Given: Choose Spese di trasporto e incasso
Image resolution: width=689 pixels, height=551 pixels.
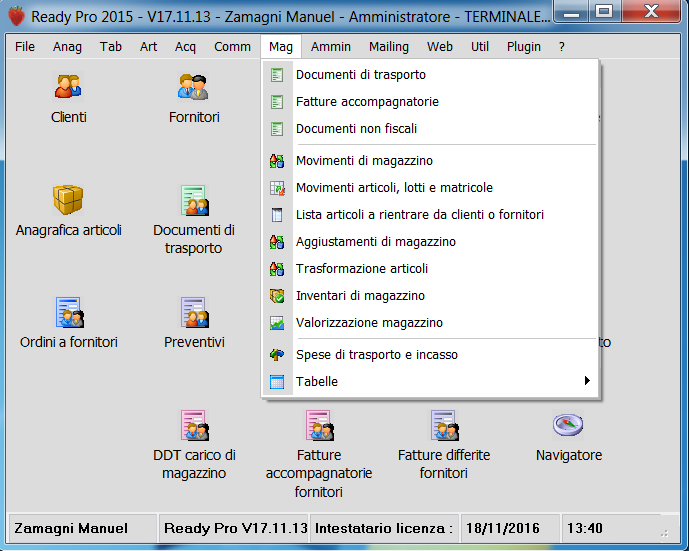Looking at the screenshot, I should [431, 355].
